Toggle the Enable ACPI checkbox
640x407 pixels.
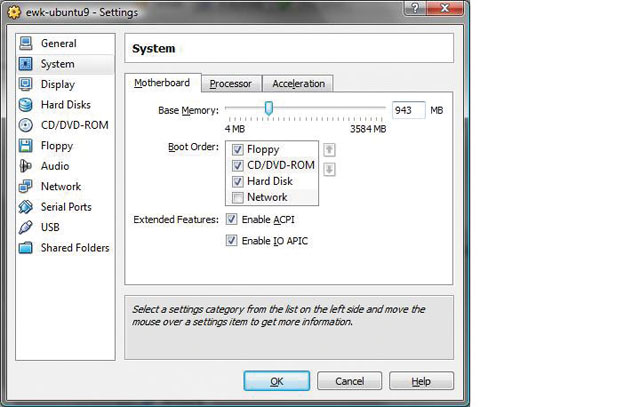pos(232,220)
